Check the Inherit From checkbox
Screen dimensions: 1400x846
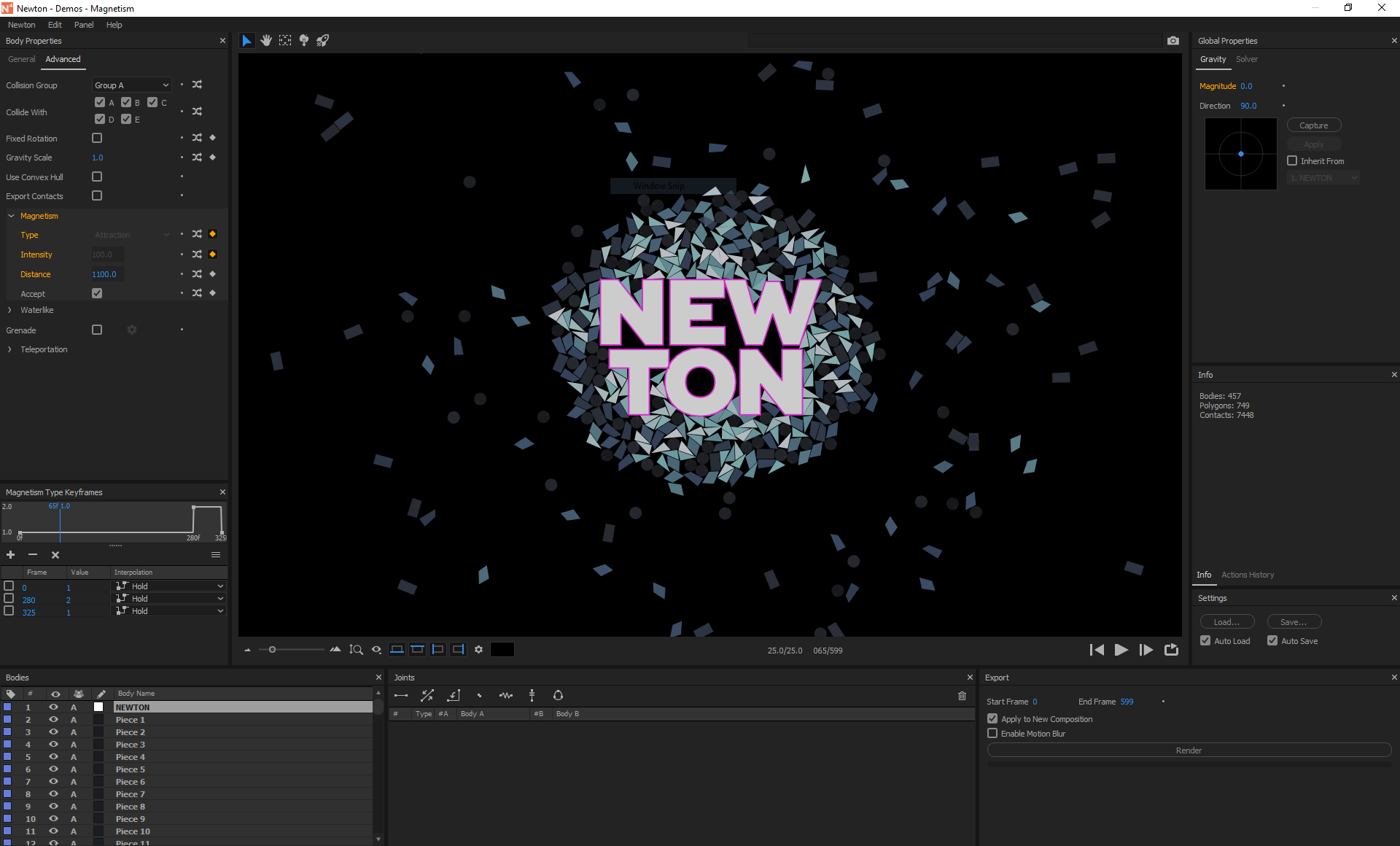tap(1292, 160)
